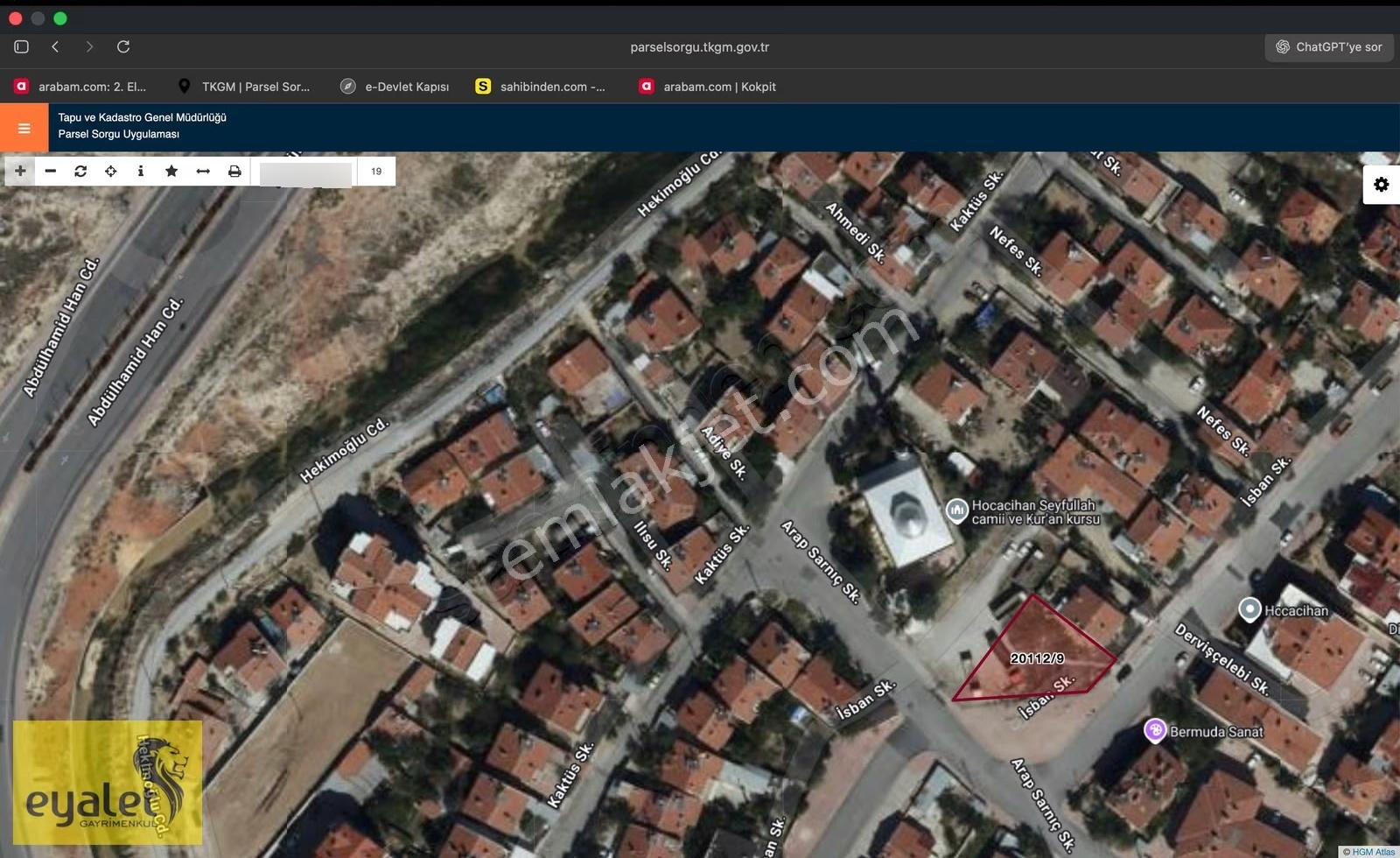Click the Ilısu Sk. street label
1400x858 pixels.
653,546
